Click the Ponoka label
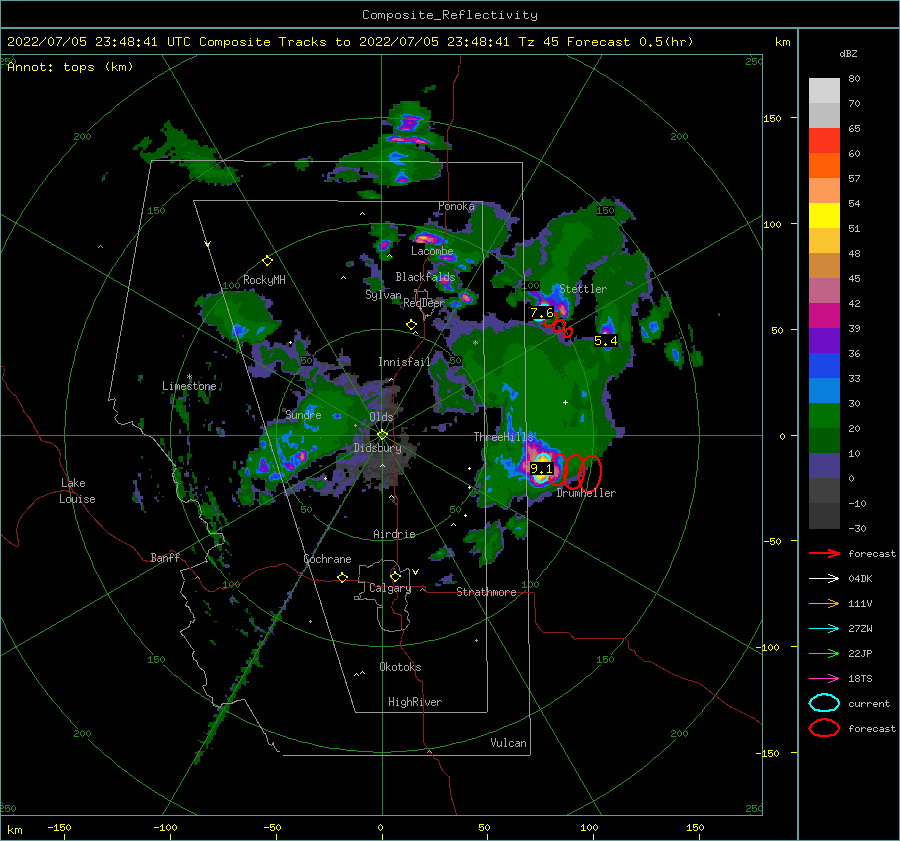 click(x=456, y=206)
